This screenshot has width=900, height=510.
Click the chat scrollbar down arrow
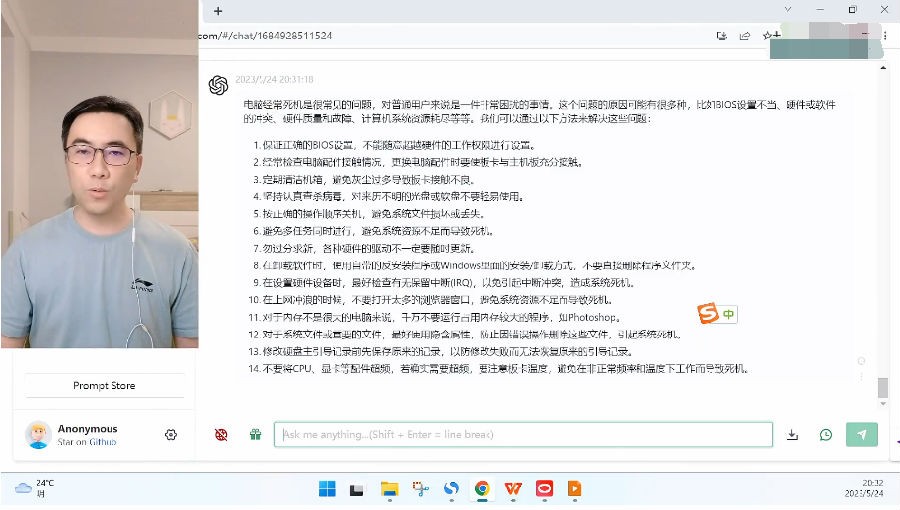883,404
